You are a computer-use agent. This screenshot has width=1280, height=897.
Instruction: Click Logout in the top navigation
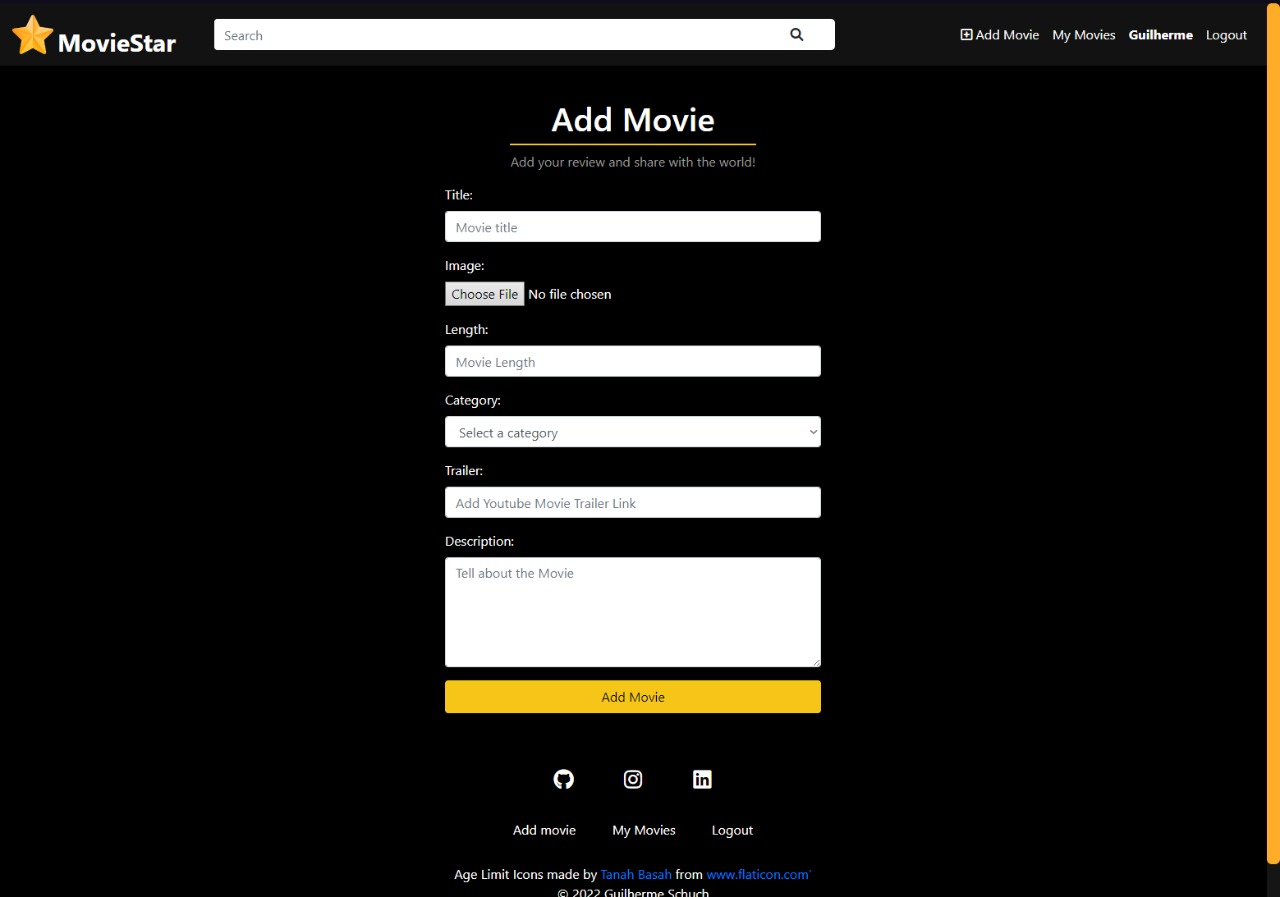(1226, 34)
